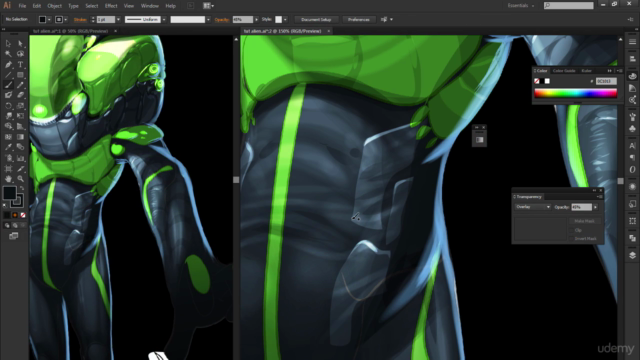Click the Preferences button
Screen dimensions: 640x360
coord(359,20)
